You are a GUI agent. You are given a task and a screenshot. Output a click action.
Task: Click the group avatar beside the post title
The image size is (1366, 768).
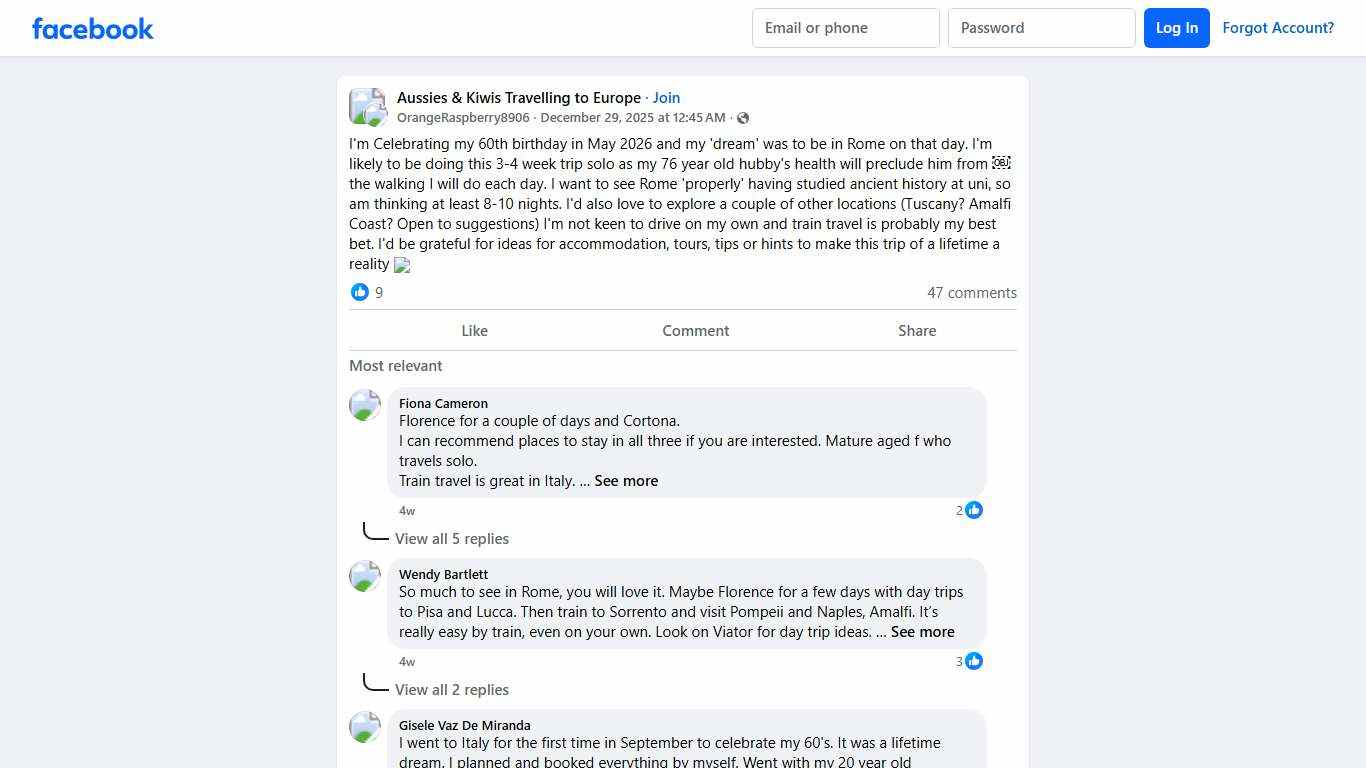click(367, 107)
